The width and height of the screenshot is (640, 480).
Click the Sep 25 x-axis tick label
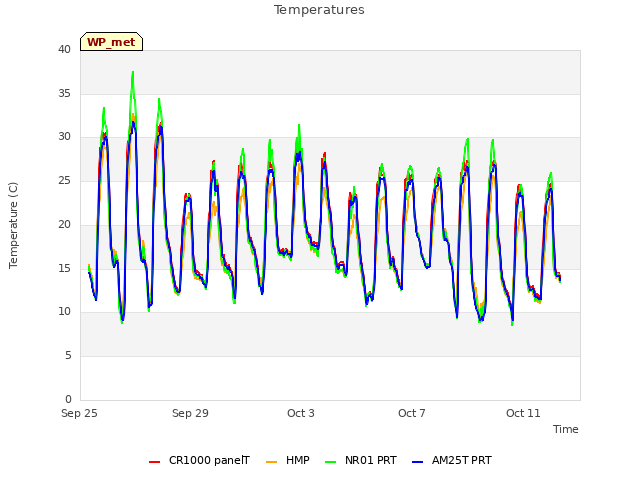(79, 413)
